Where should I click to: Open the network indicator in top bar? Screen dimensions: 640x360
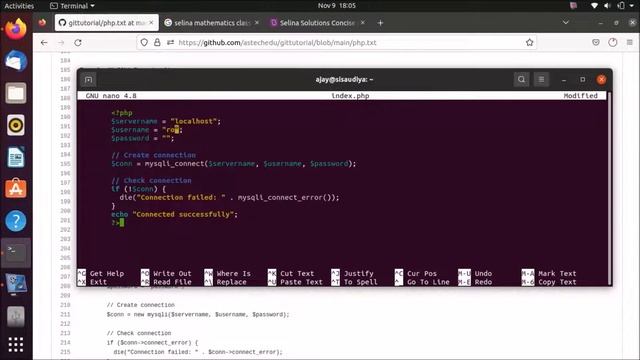tap(594, 6)
